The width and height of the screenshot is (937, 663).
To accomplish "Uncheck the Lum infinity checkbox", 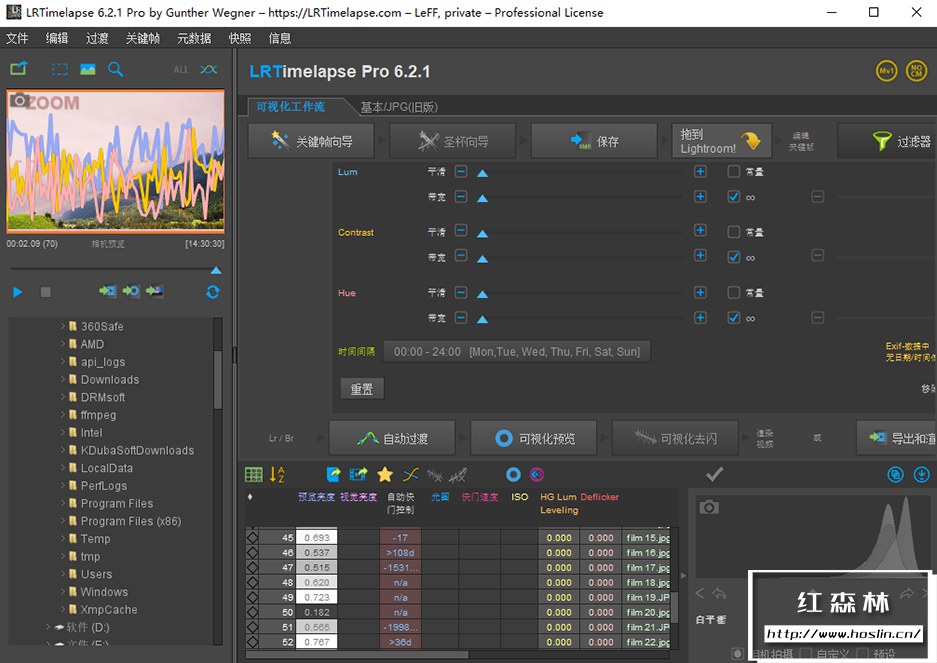I will (x=734, y=197).
